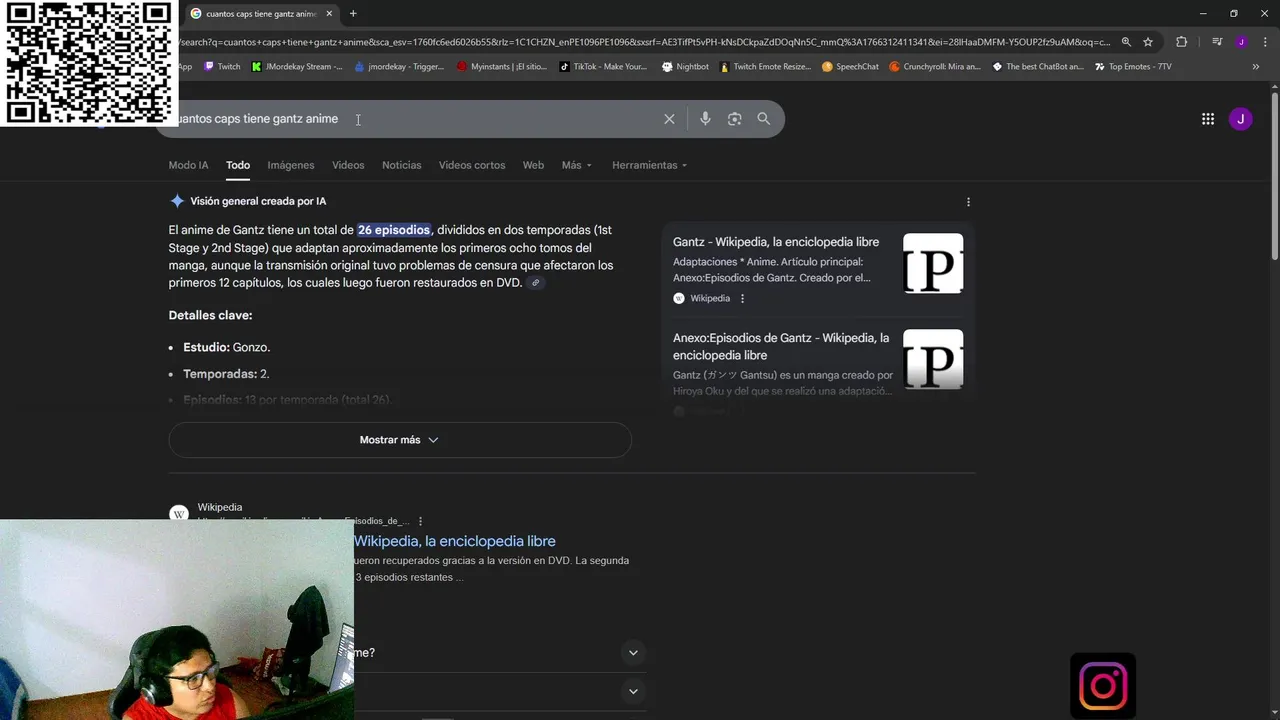The width and height of the screenshot is (1280, 720).
Task: Expand the second related question chevron
Action: pos(633,691)
